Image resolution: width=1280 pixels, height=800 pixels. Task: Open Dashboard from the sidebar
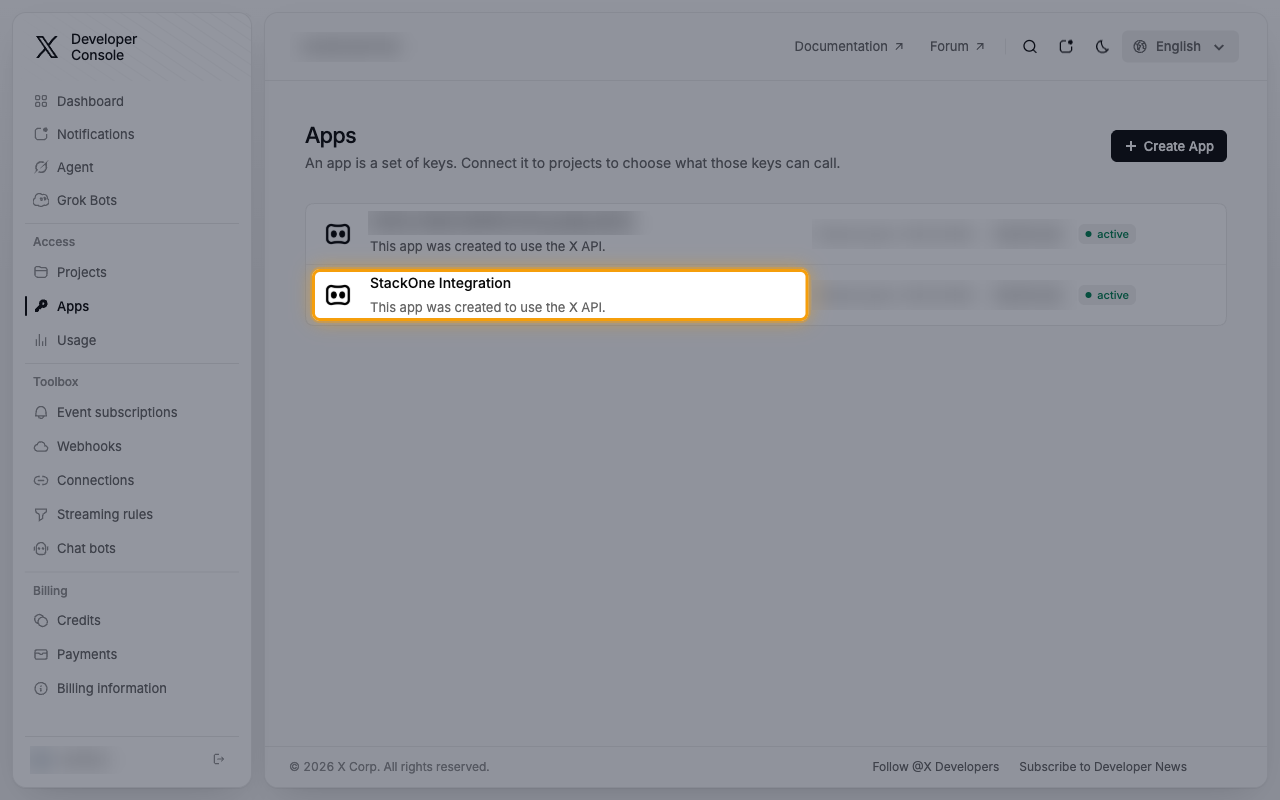[x=90, y=101]
